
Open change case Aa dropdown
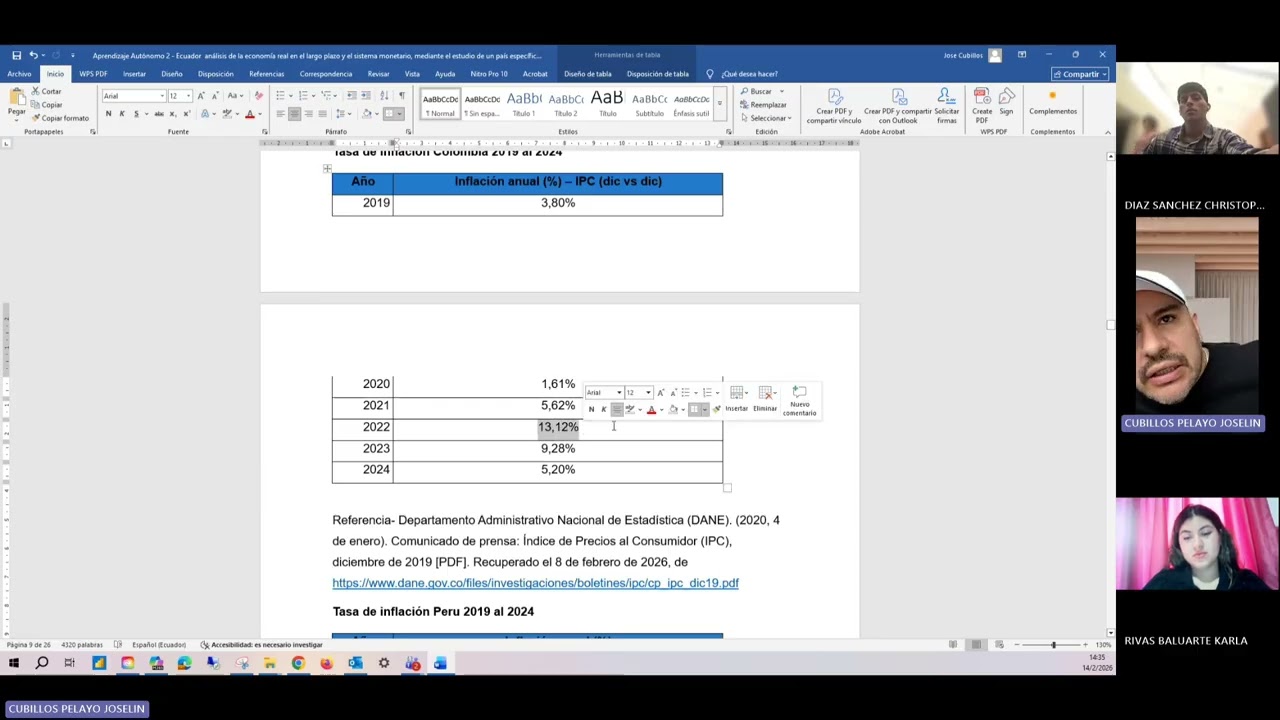(235, 96)
